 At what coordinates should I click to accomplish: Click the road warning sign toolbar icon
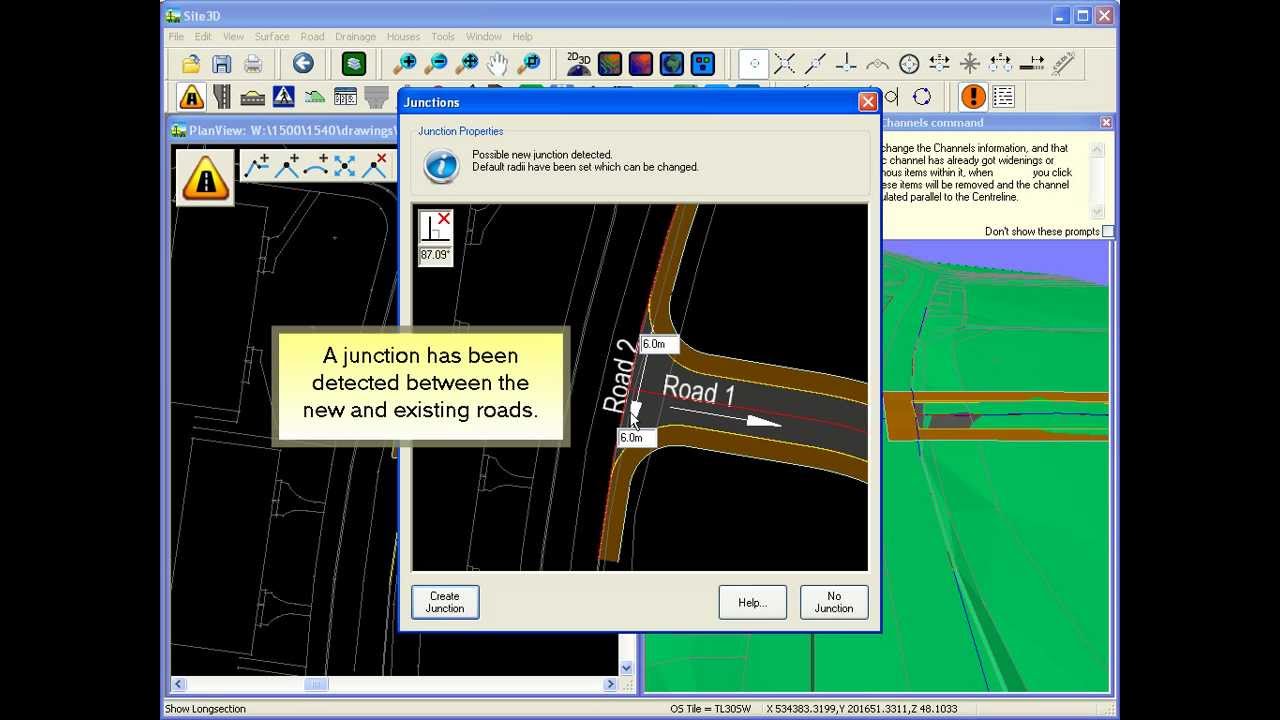point(191,97)
